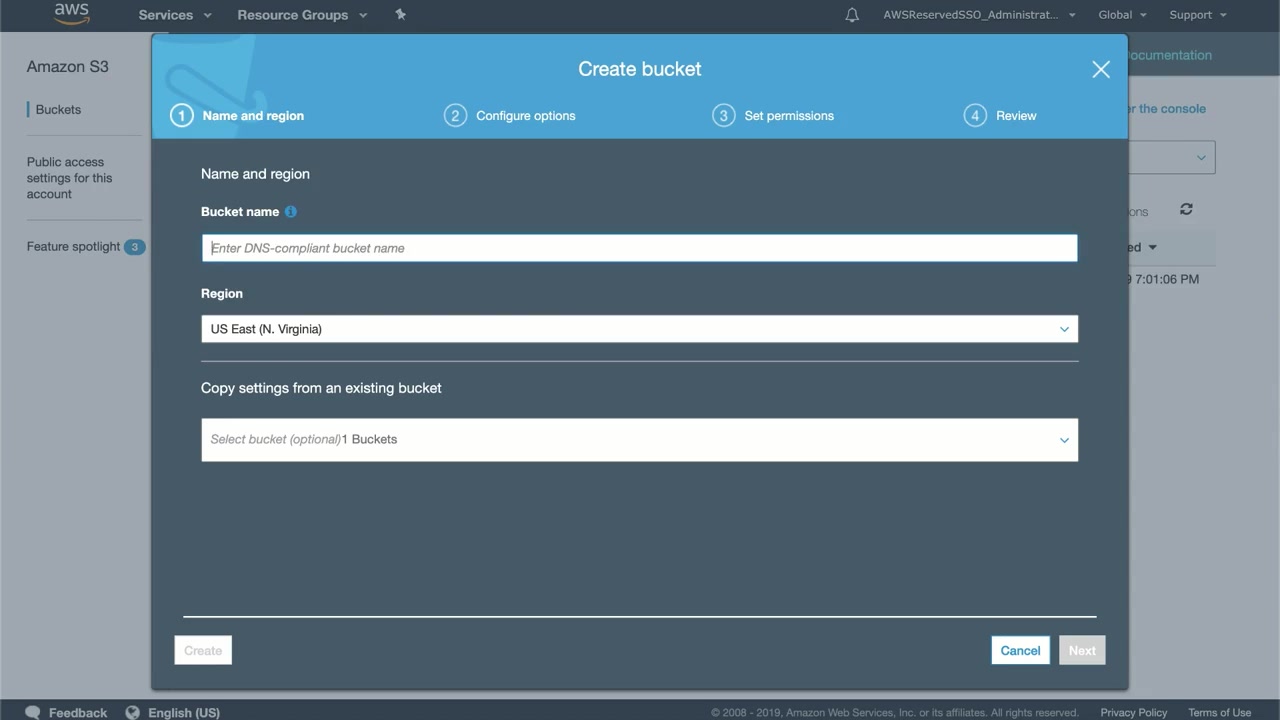This screenshot has width=1280, height=720.
Task: Open the Resource Groups menu
Action: coord(302,15)
